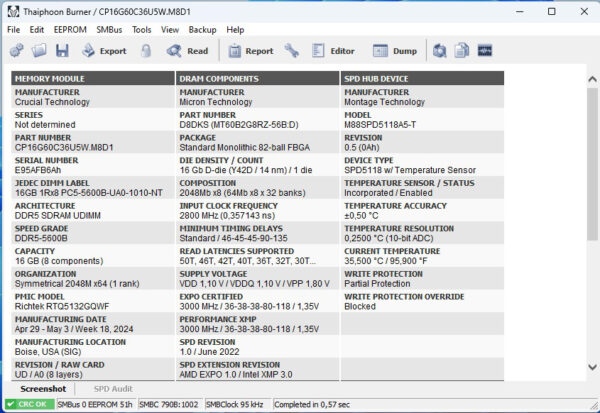Click D8DKS (MT60B2G8RZ-56B:D) part number
This screenshot has width=600, height=413.
239,125
